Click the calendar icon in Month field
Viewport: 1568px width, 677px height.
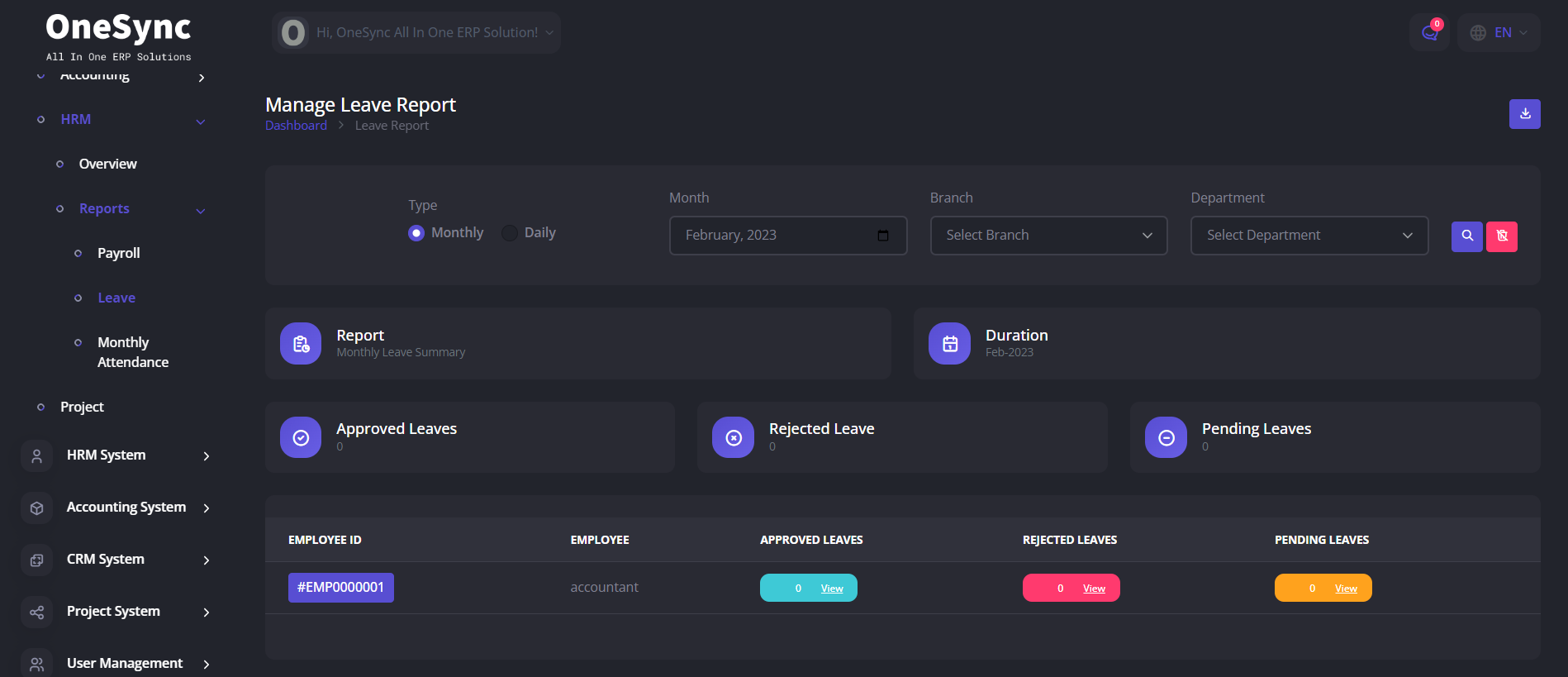tap(882, 236)
